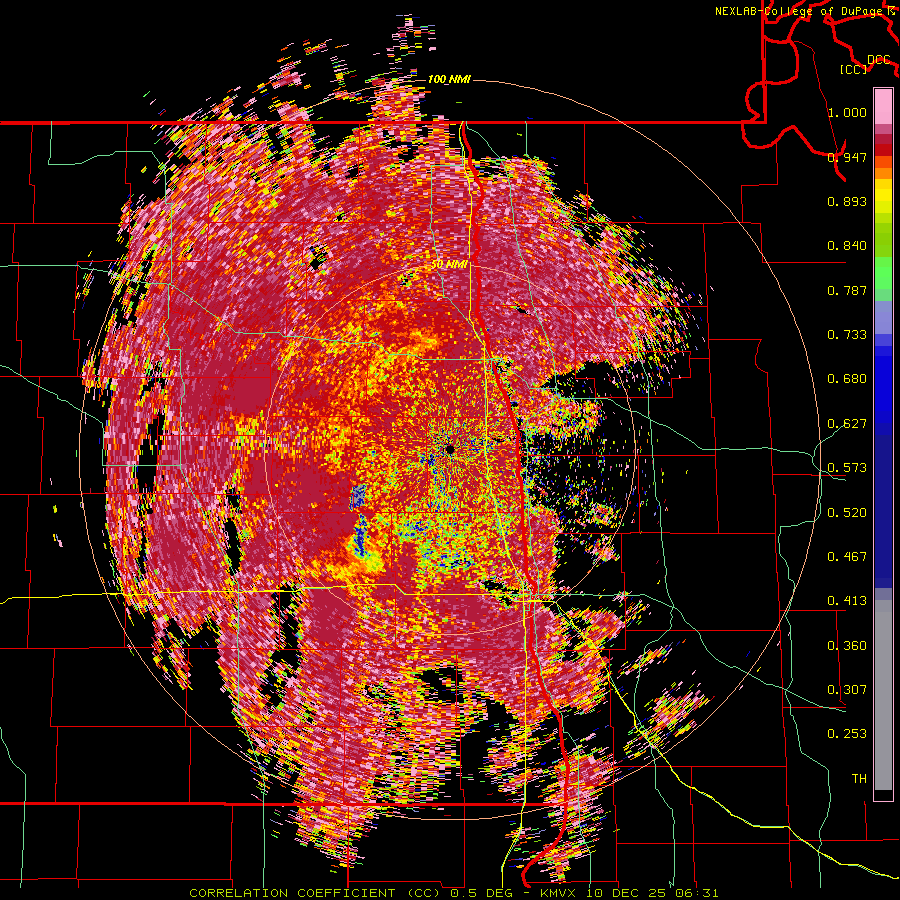Pick the light pink swatch at color bar top
900x900 pixels.
[x=883, y=106]
